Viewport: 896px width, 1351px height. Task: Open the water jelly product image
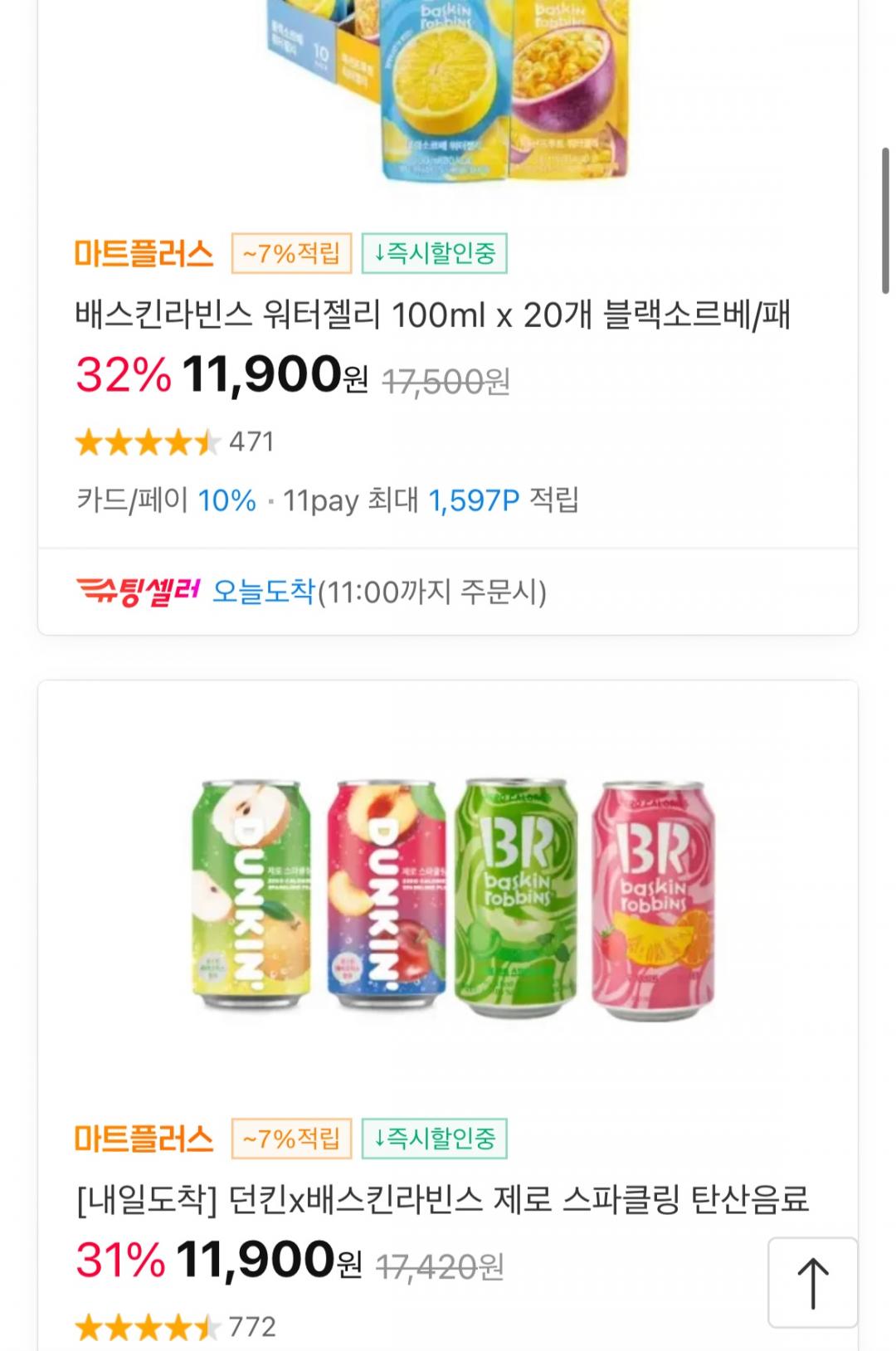pyautogui.click(x=448, y=91)
